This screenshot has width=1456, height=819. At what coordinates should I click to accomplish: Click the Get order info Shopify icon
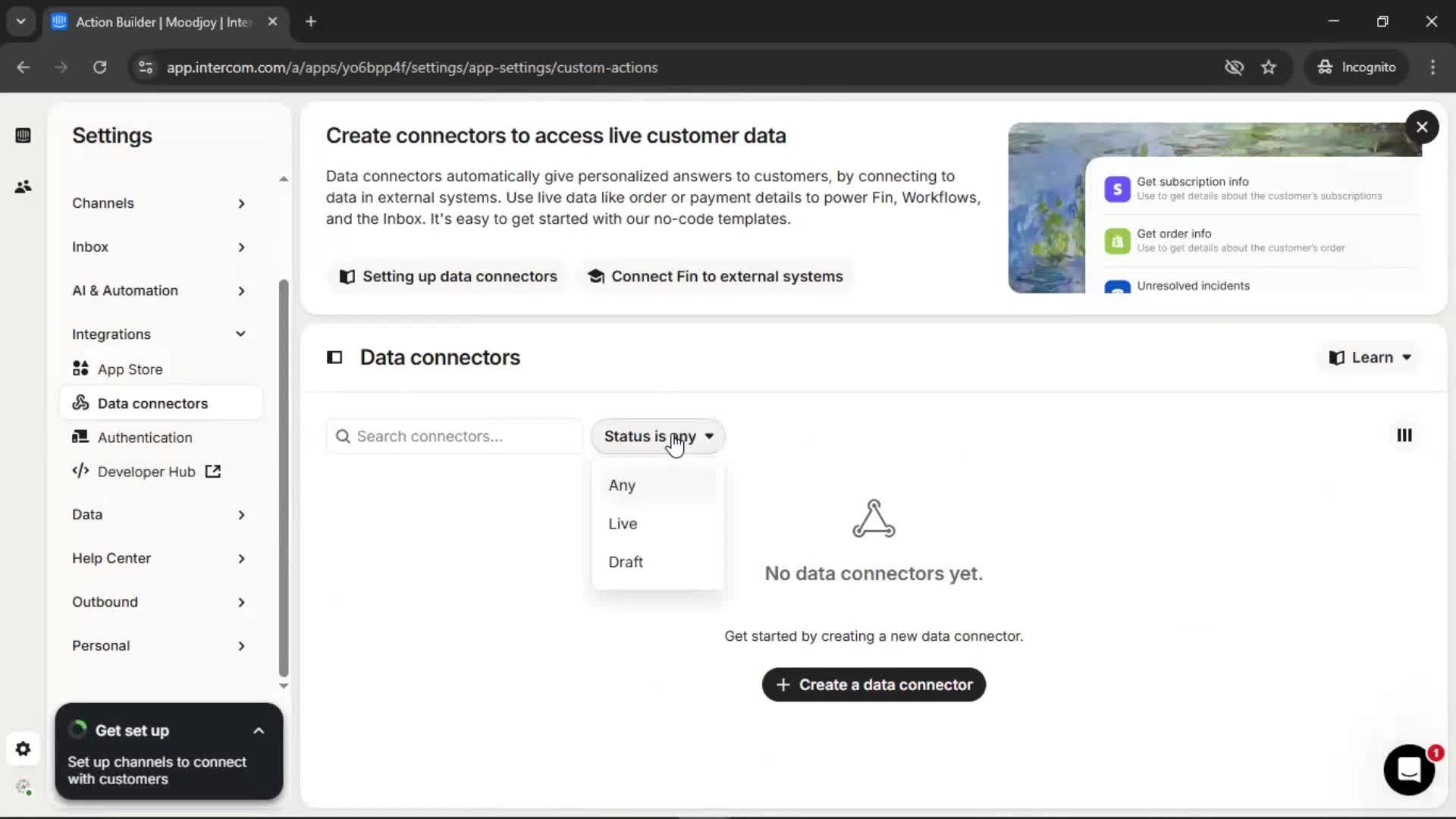pos(1117,241)
